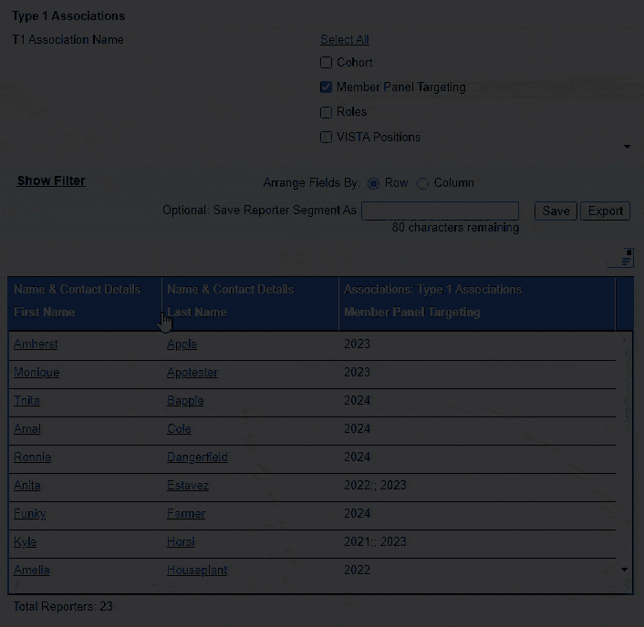Open the Houseplant last name link
This screenshot has height=627, width=644.
[197, 570]
